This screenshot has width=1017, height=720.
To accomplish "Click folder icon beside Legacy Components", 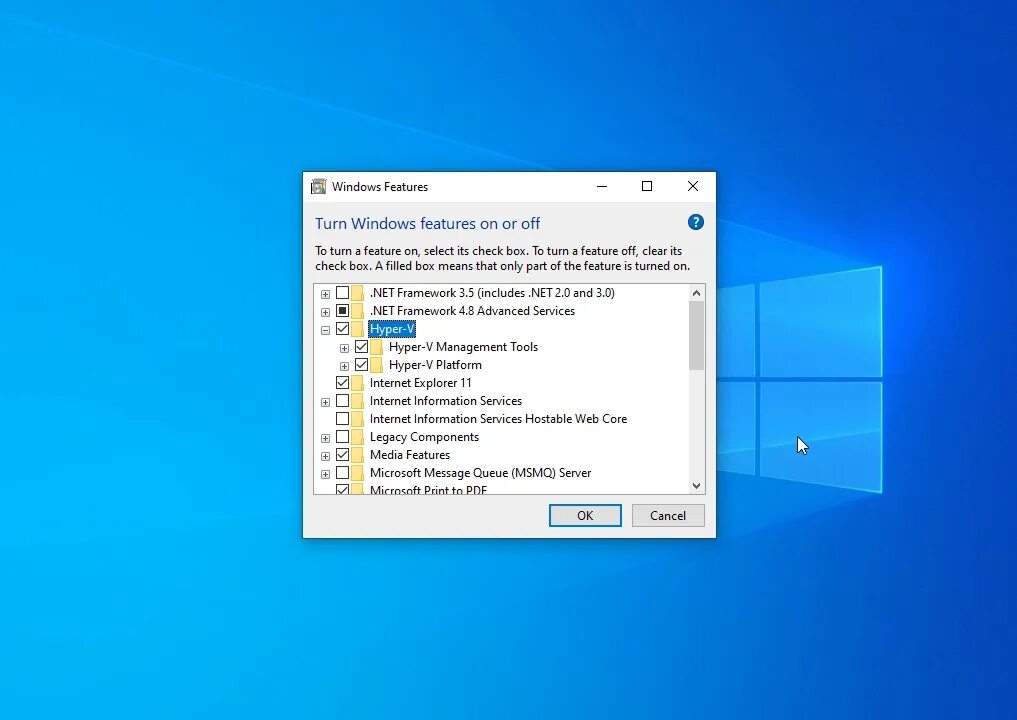I will pos(357,437).
